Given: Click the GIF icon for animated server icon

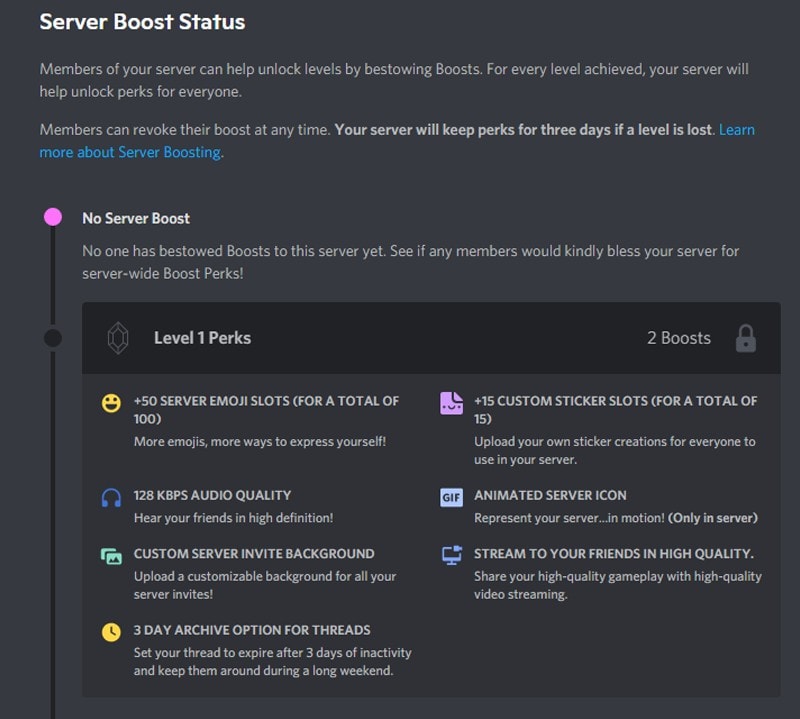Looking at the screenshot, I should 451,497.
